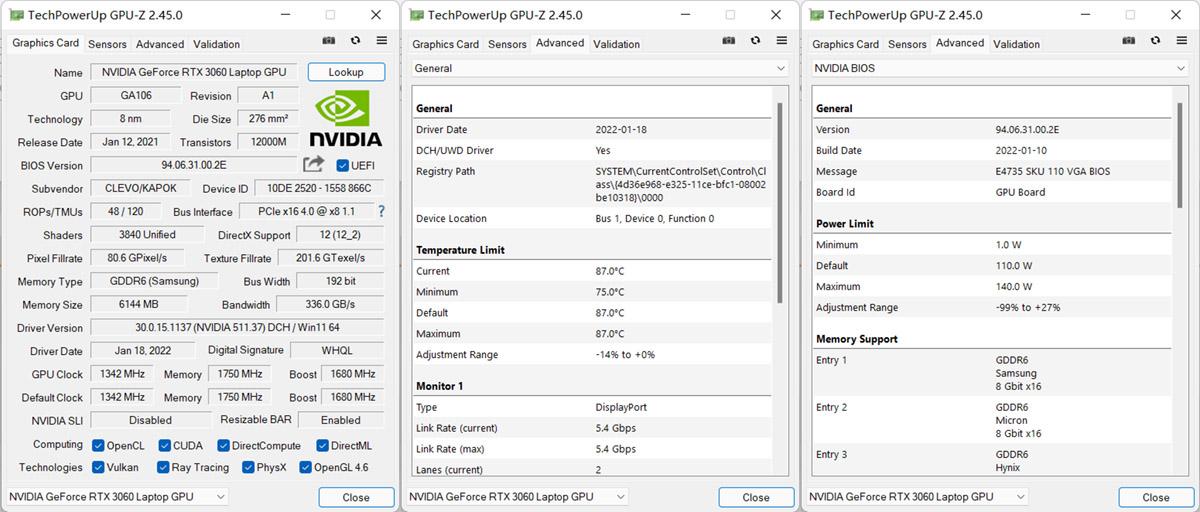Screen dimensions: 1200x512
Task: Click the GPU Name field
Action: pos(195,72)
